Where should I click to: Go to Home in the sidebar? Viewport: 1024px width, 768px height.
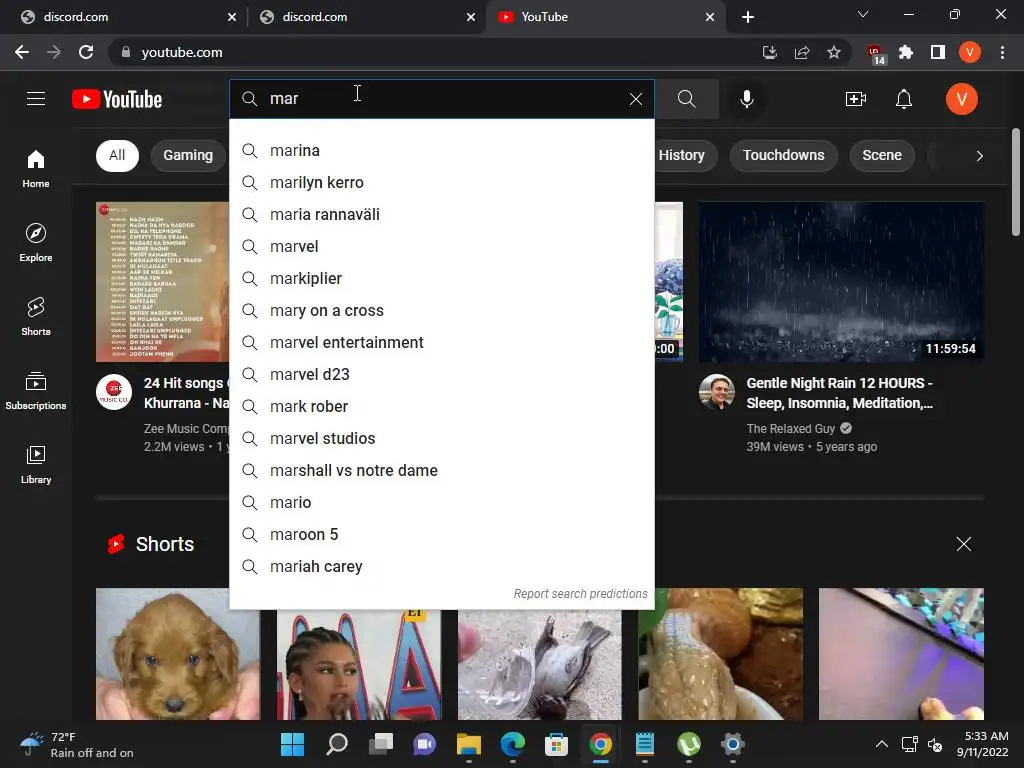pos(36,169)
